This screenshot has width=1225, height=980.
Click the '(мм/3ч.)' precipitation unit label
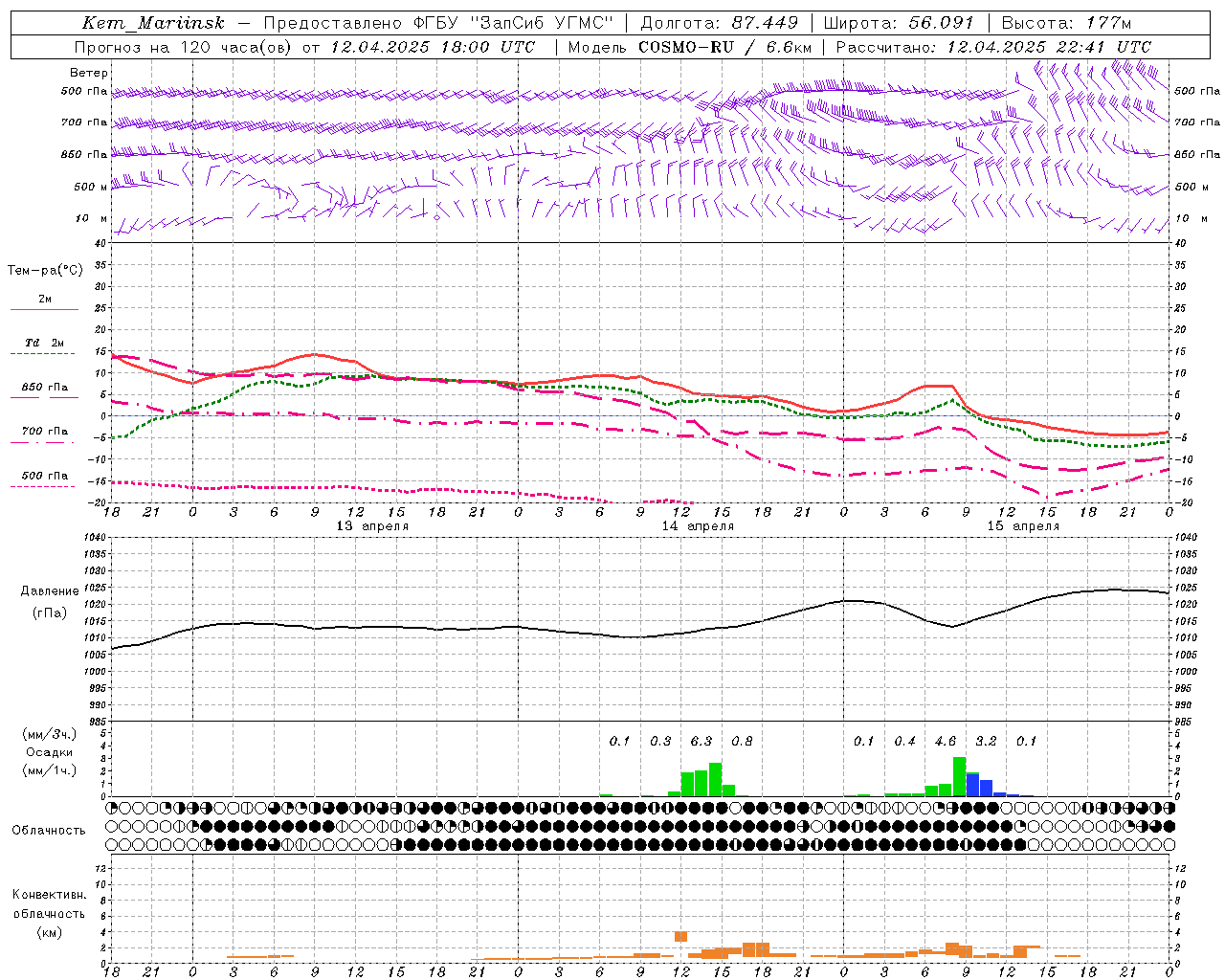[50, 734]
